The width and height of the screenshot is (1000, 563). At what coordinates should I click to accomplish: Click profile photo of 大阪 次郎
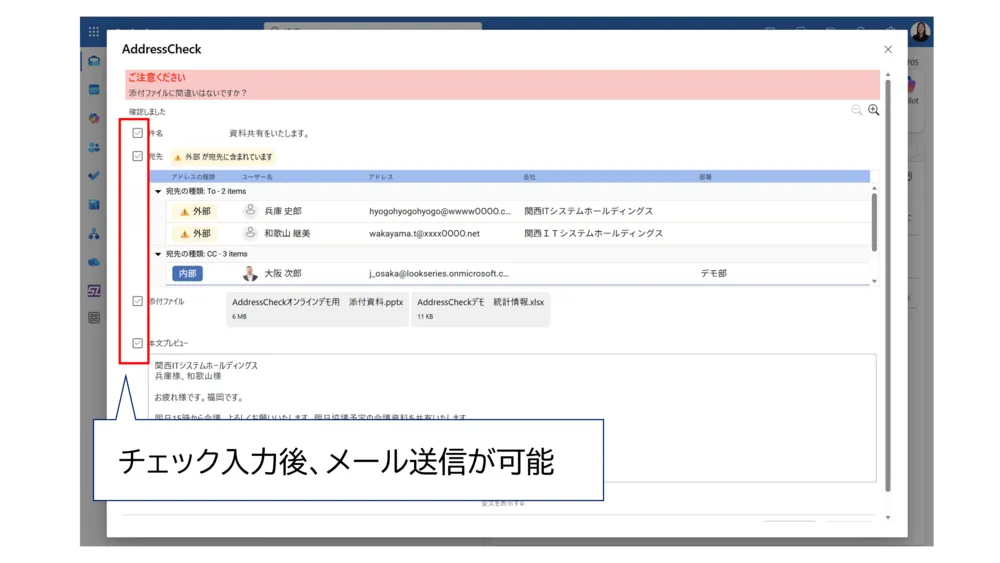(250, 274)
